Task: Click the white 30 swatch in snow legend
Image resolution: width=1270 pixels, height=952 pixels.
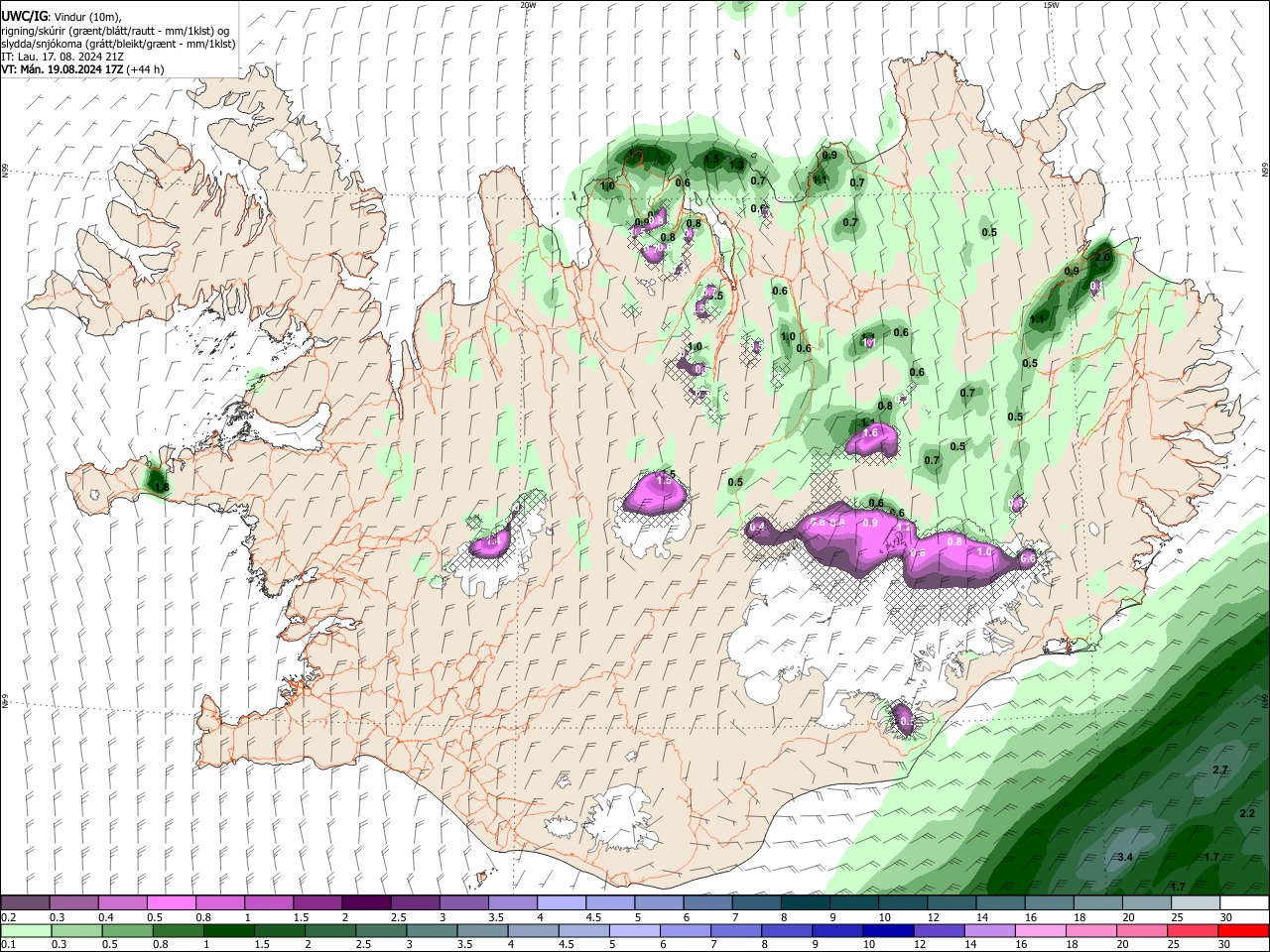Action: pyautogui.click(x=1244, y=903)
